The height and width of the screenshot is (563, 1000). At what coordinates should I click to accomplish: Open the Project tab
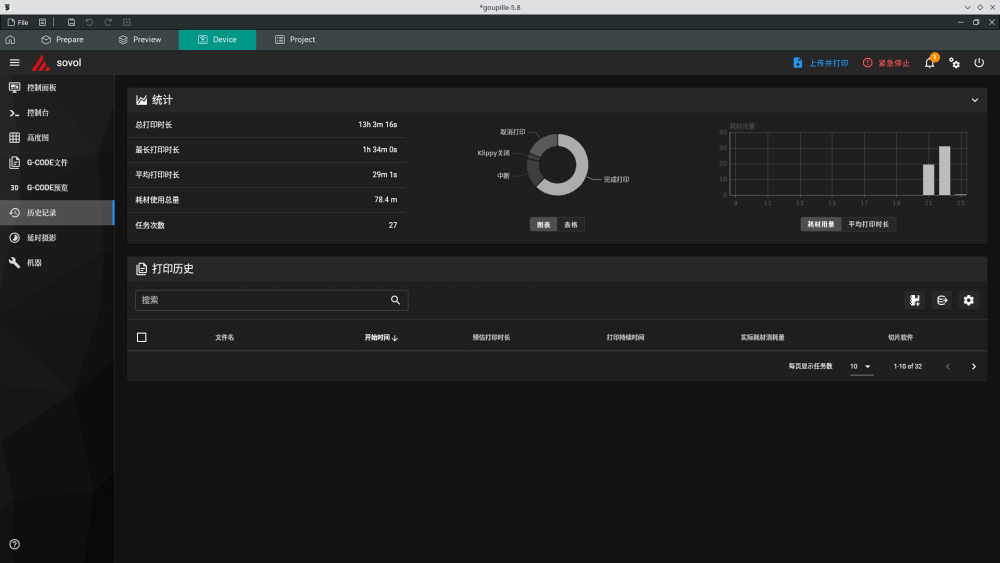pos(295,40)
